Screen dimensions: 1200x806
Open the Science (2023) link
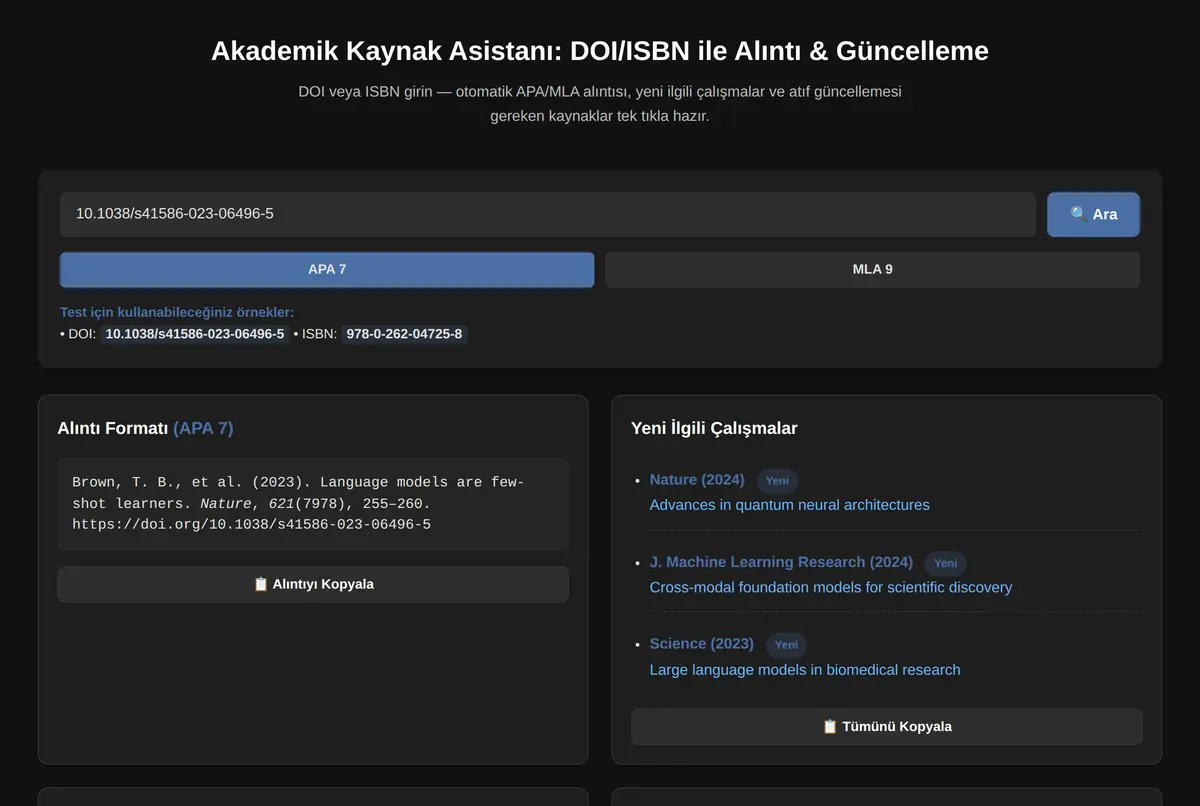(x=702, y=644)
